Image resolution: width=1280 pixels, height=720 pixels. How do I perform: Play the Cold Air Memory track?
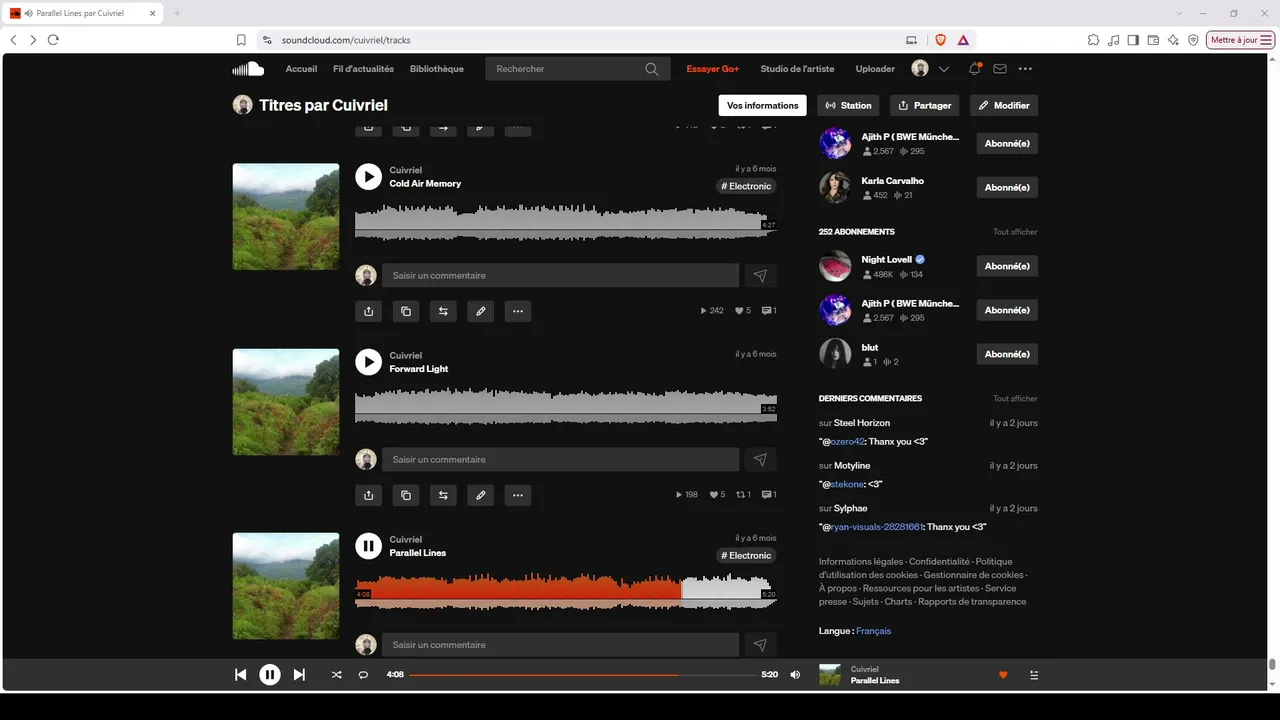(368, 177)
